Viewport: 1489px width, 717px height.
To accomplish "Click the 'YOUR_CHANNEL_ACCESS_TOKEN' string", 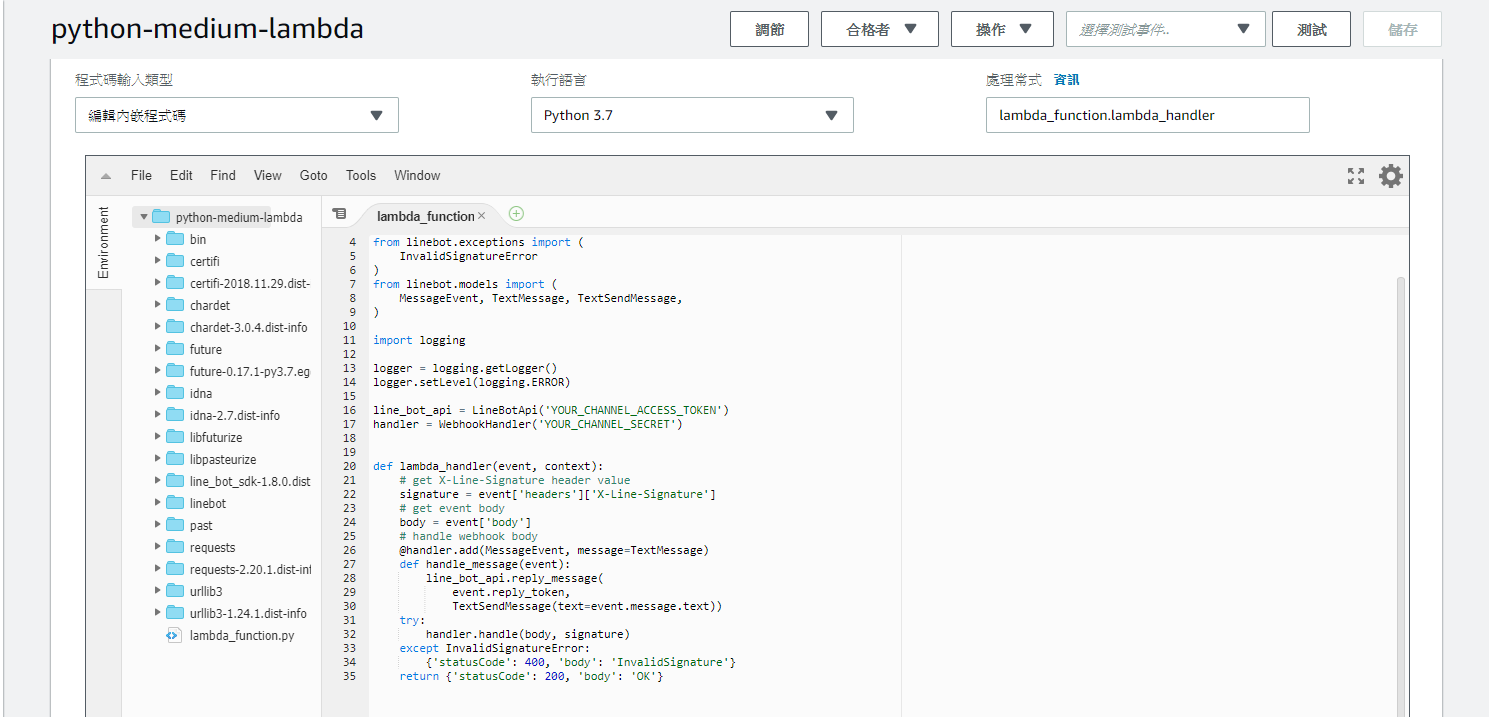I will pos(637,410).
